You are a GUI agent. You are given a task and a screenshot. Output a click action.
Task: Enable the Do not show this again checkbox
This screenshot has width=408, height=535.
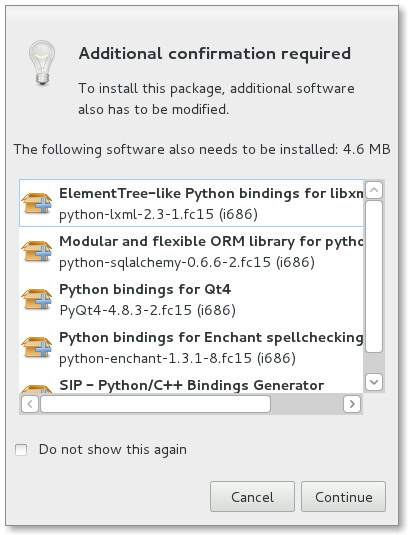point(21,450)
